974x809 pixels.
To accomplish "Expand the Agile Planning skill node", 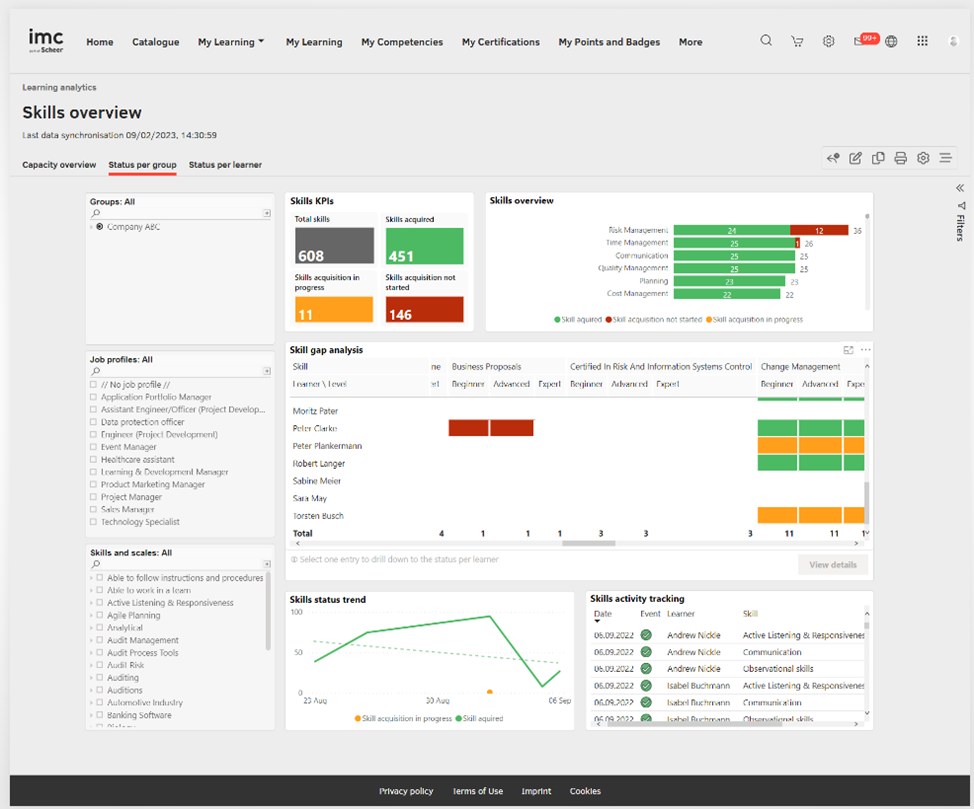I will point(91,616).
